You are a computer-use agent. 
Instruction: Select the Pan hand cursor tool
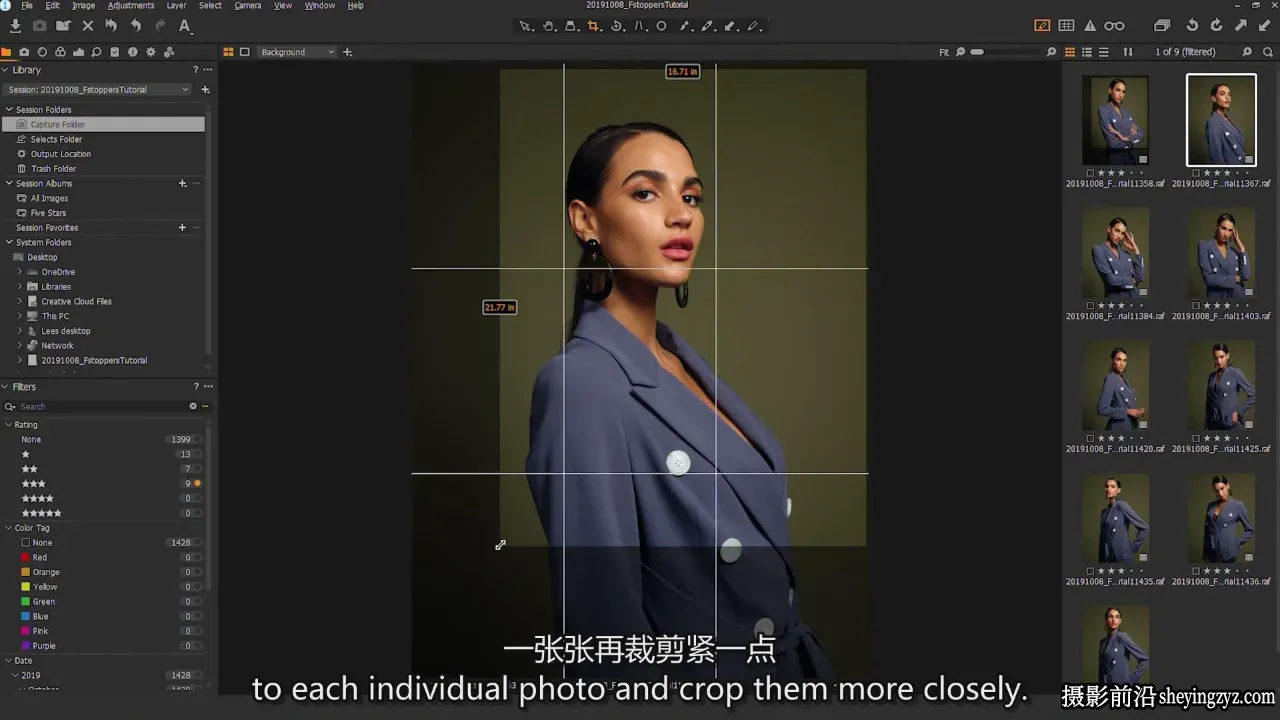(549, 26)
